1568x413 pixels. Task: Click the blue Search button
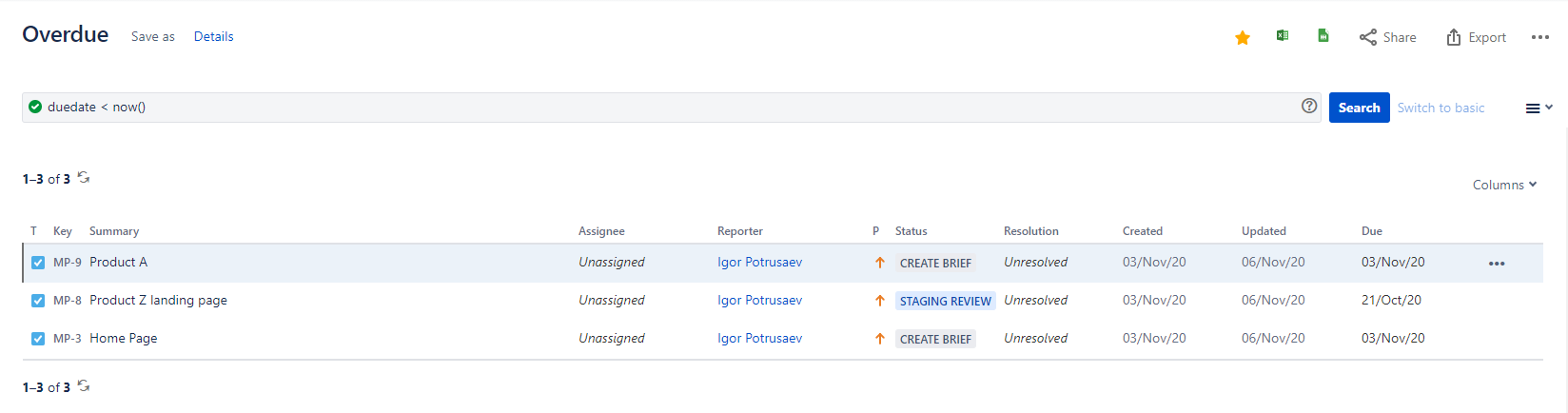[1359, 108]
